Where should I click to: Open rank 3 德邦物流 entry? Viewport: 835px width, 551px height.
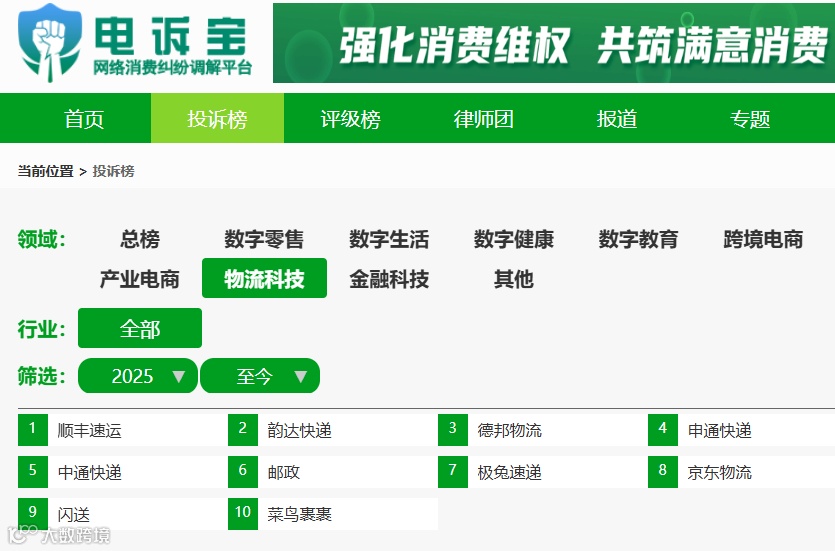[x=543, y=430]
